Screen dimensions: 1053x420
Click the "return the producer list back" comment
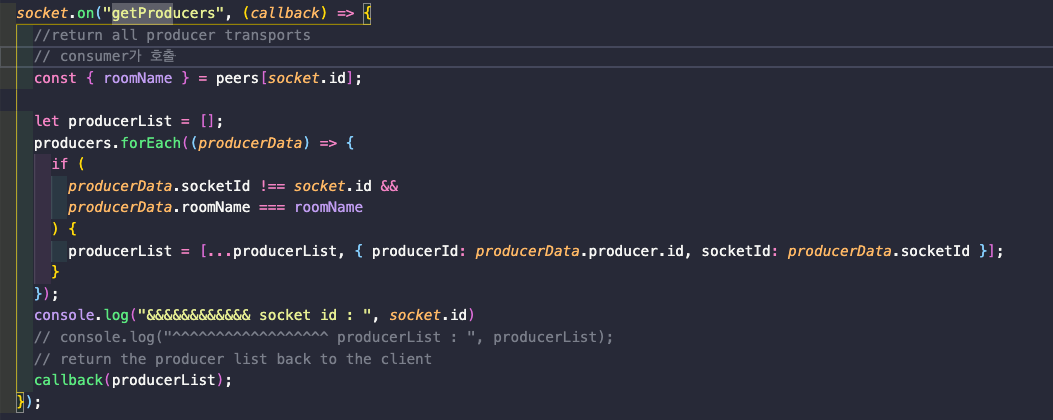232,358
